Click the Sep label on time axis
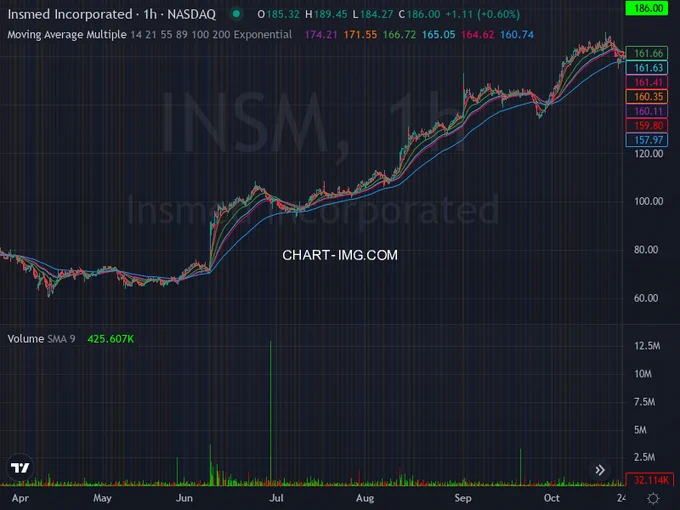Image resolution: width=680 pixels, height=510 pixels. [463, 496]
